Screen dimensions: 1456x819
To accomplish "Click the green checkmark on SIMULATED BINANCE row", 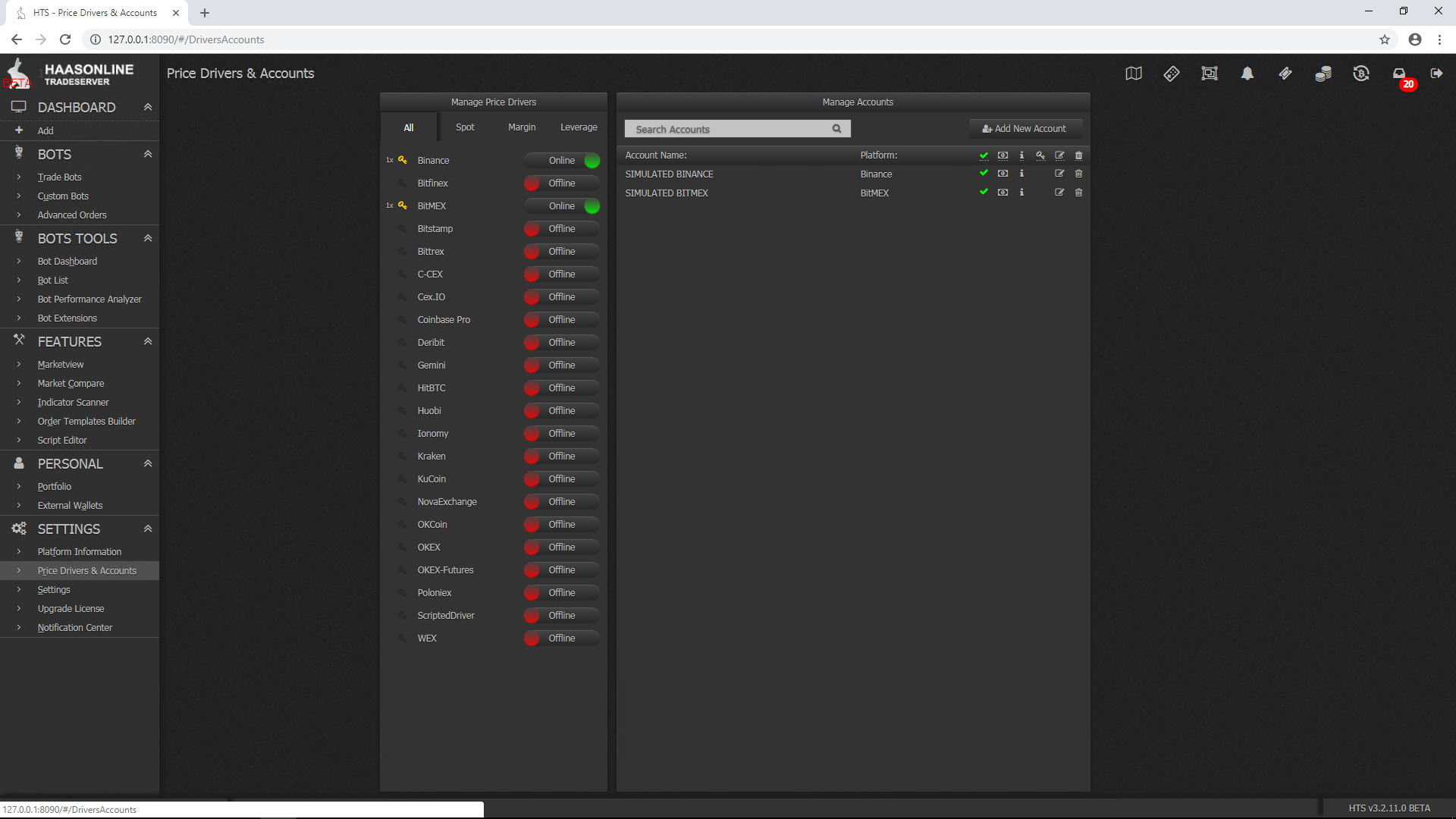I will tap(984, 174).
